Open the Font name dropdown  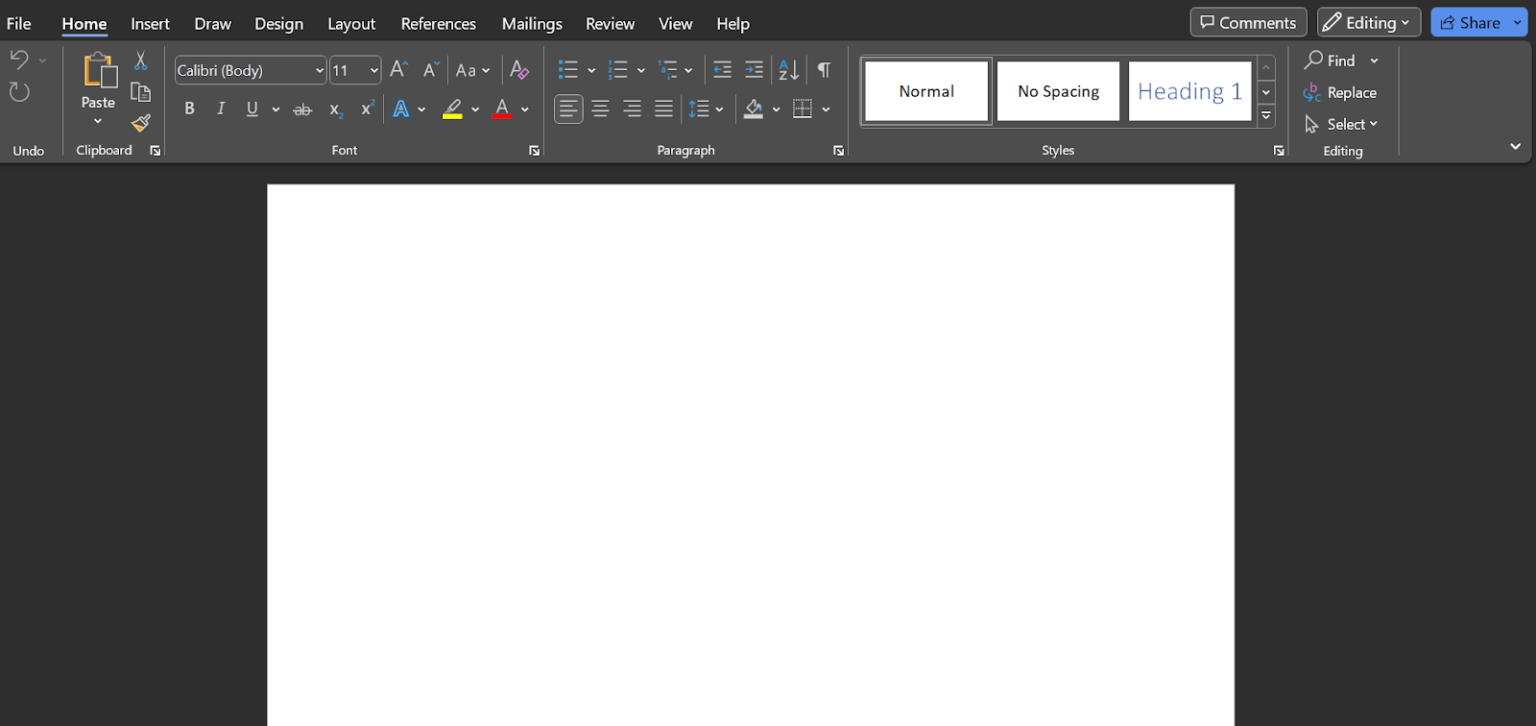(318, 70)
